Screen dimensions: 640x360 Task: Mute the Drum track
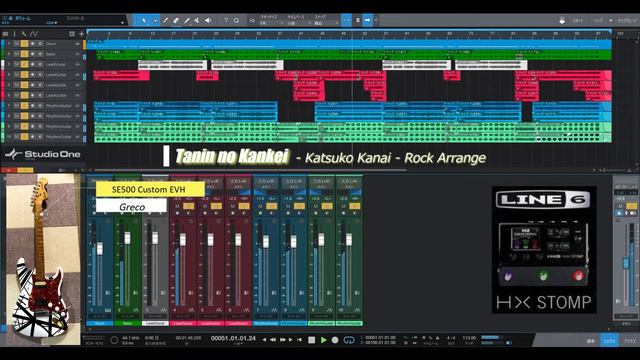coord(17,43)
